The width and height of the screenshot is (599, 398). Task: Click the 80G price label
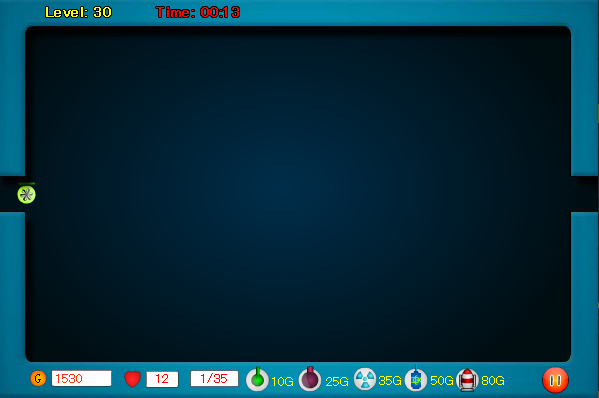point(493,380)
